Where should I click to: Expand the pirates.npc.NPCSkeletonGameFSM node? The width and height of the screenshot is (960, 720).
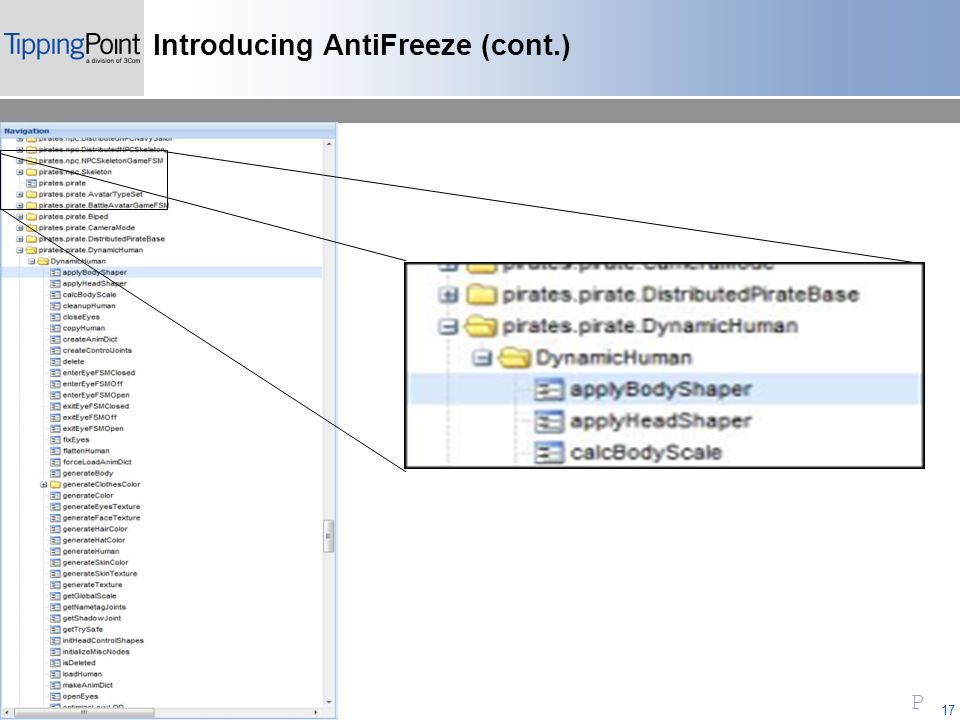[x=20, y=161]
